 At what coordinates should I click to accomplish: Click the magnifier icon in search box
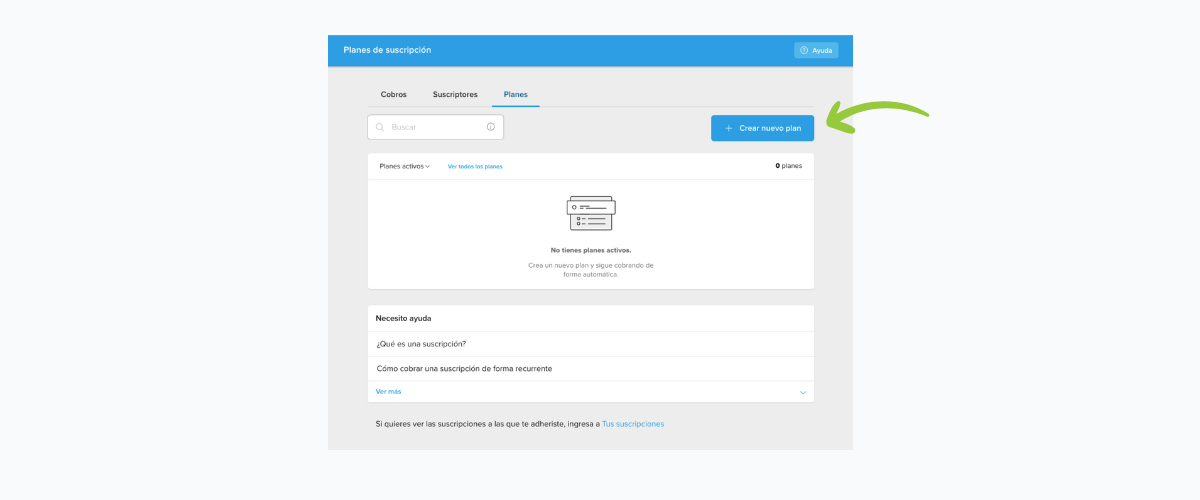click(380, 127)
